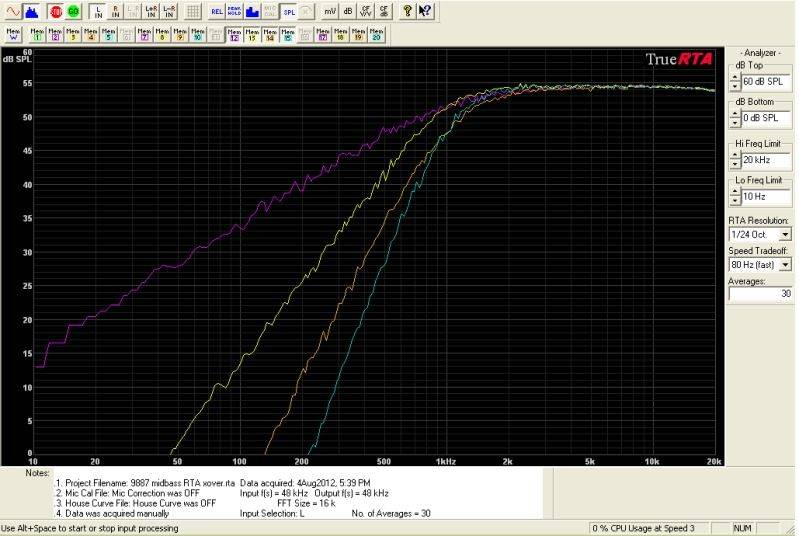Click the Mem 18 button
The width and height of the screenshot is (799, 536).
coord(340,35)
